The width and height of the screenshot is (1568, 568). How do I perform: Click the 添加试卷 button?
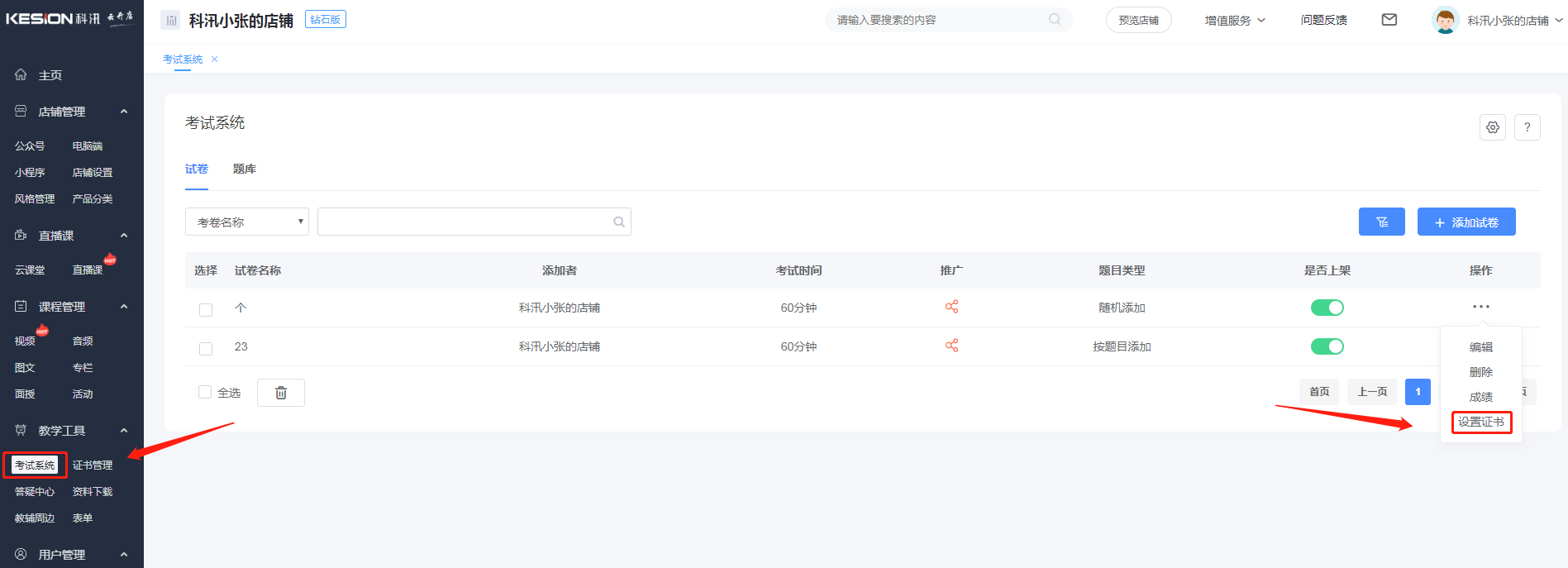point(1466,222)
